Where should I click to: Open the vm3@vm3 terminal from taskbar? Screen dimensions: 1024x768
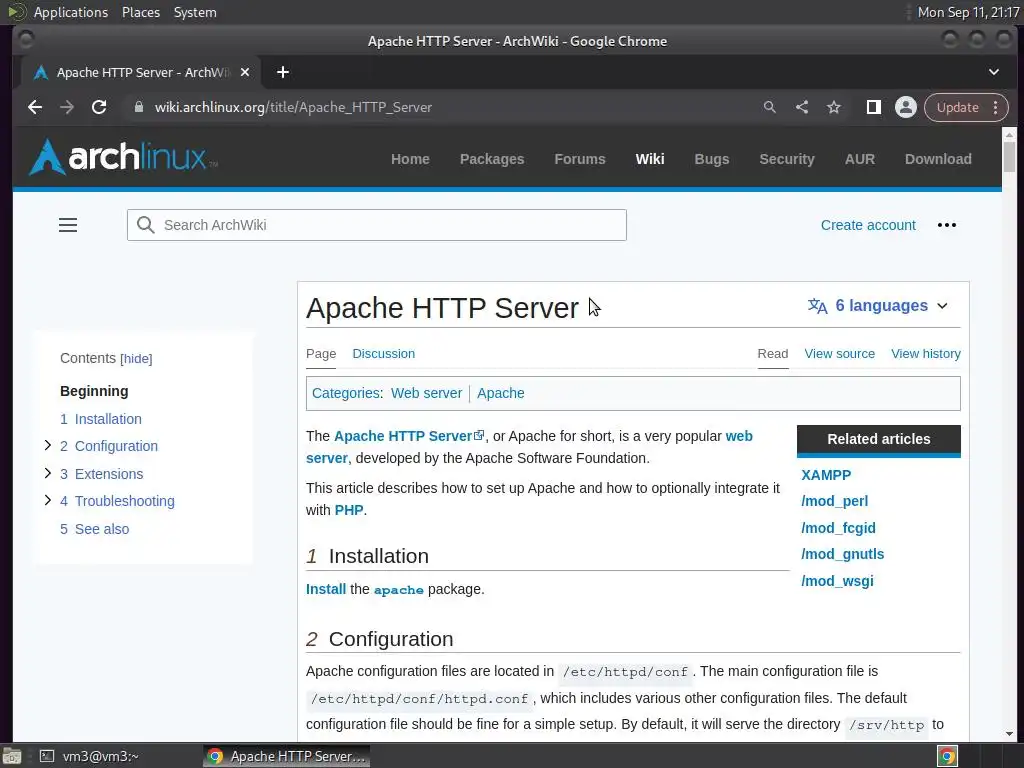(x=90, y=756)
